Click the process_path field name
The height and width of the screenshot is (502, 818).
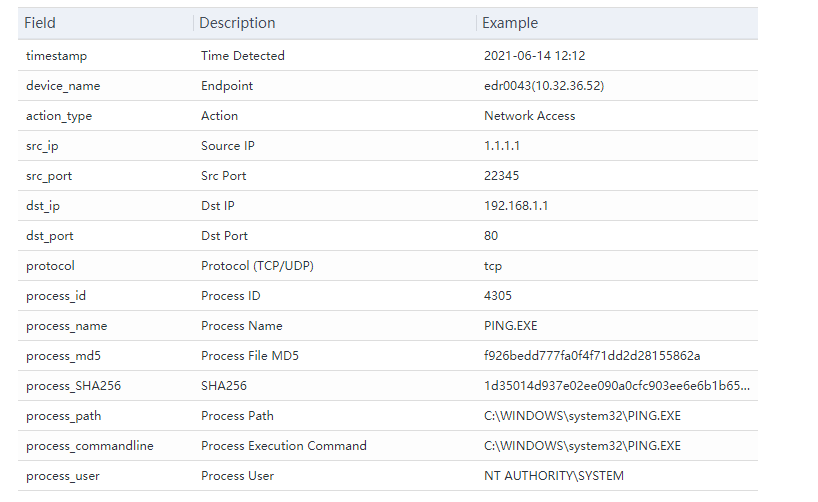[x=63, y=416]
